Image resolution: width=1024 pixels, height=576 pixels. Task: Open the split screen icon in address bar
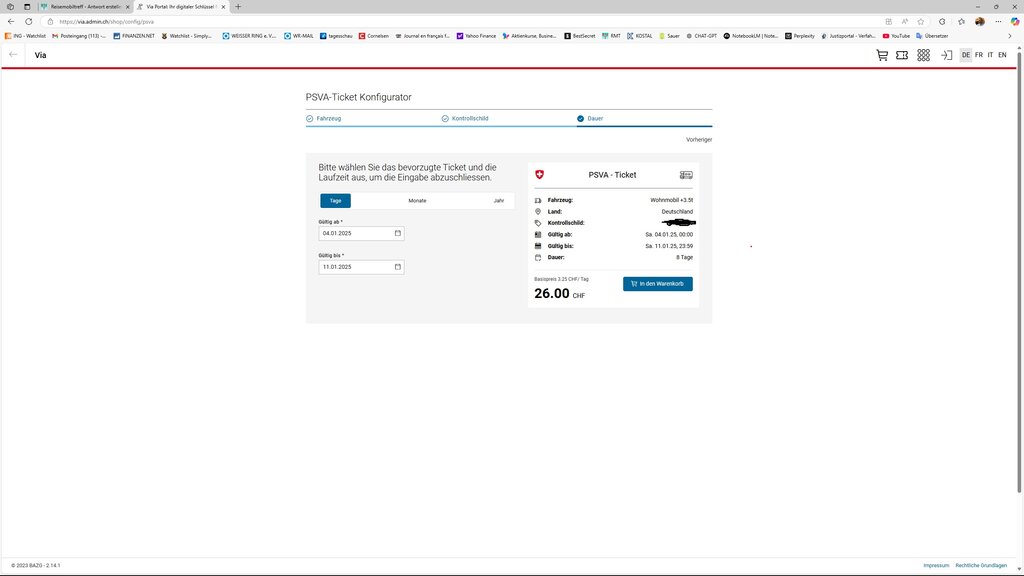888,22
